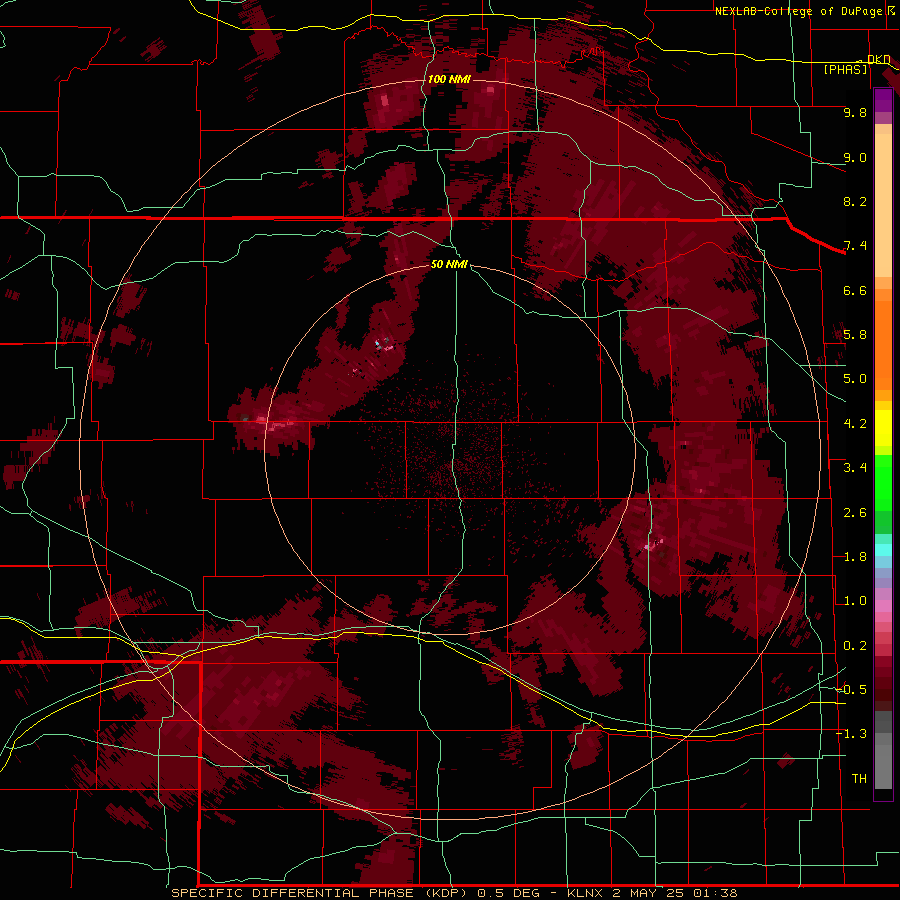
Task: Pick the yellow color bar segment
Action: pos(883,428)
